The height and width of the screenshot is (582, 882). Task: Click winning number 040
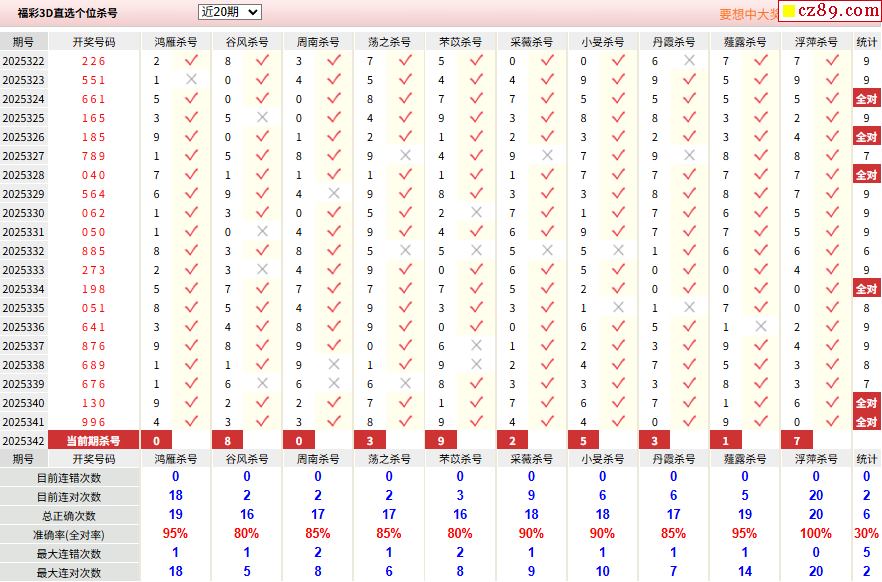93,175
